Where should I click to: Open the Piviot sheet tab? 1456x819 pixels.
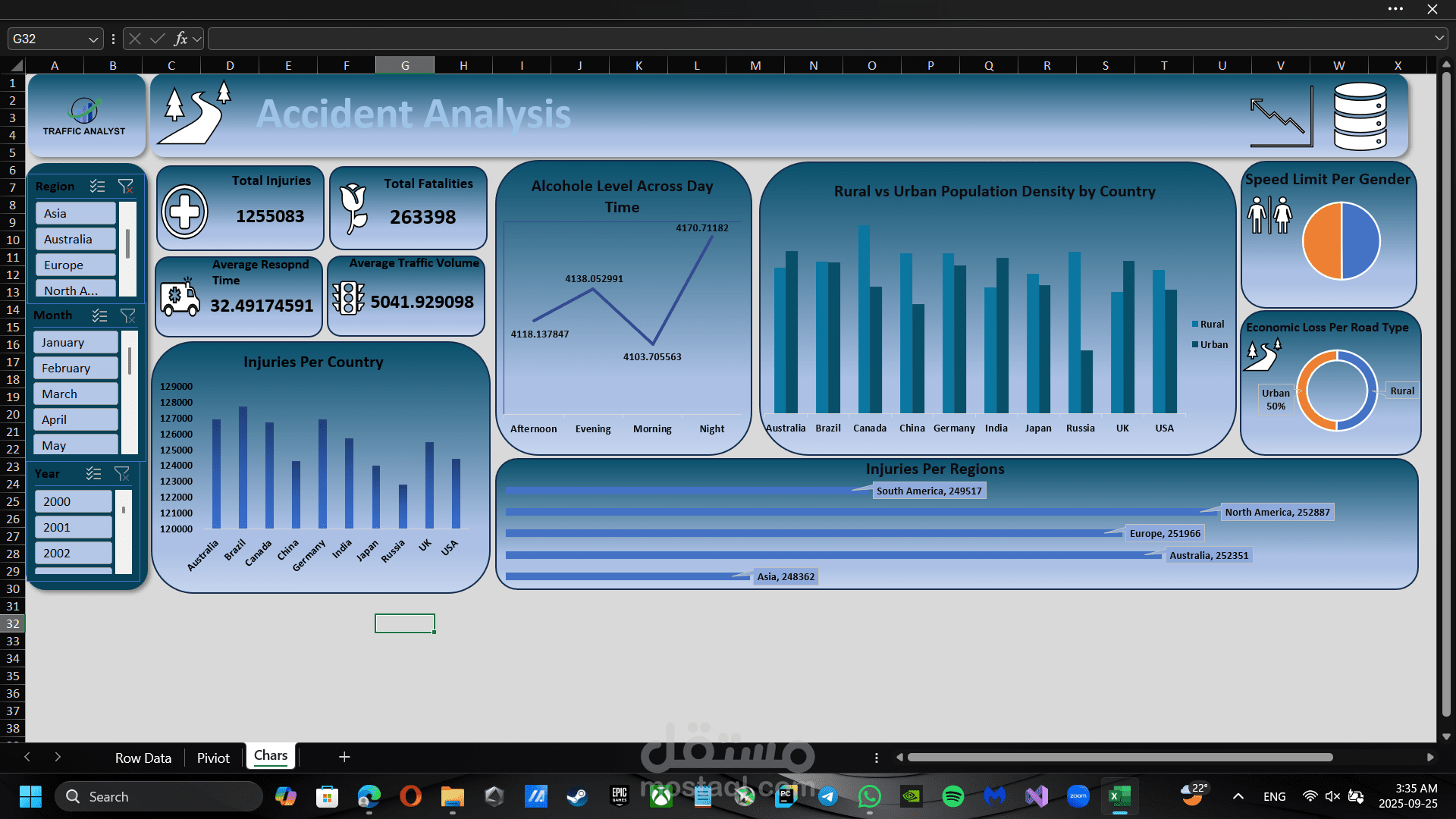[213, 758]
